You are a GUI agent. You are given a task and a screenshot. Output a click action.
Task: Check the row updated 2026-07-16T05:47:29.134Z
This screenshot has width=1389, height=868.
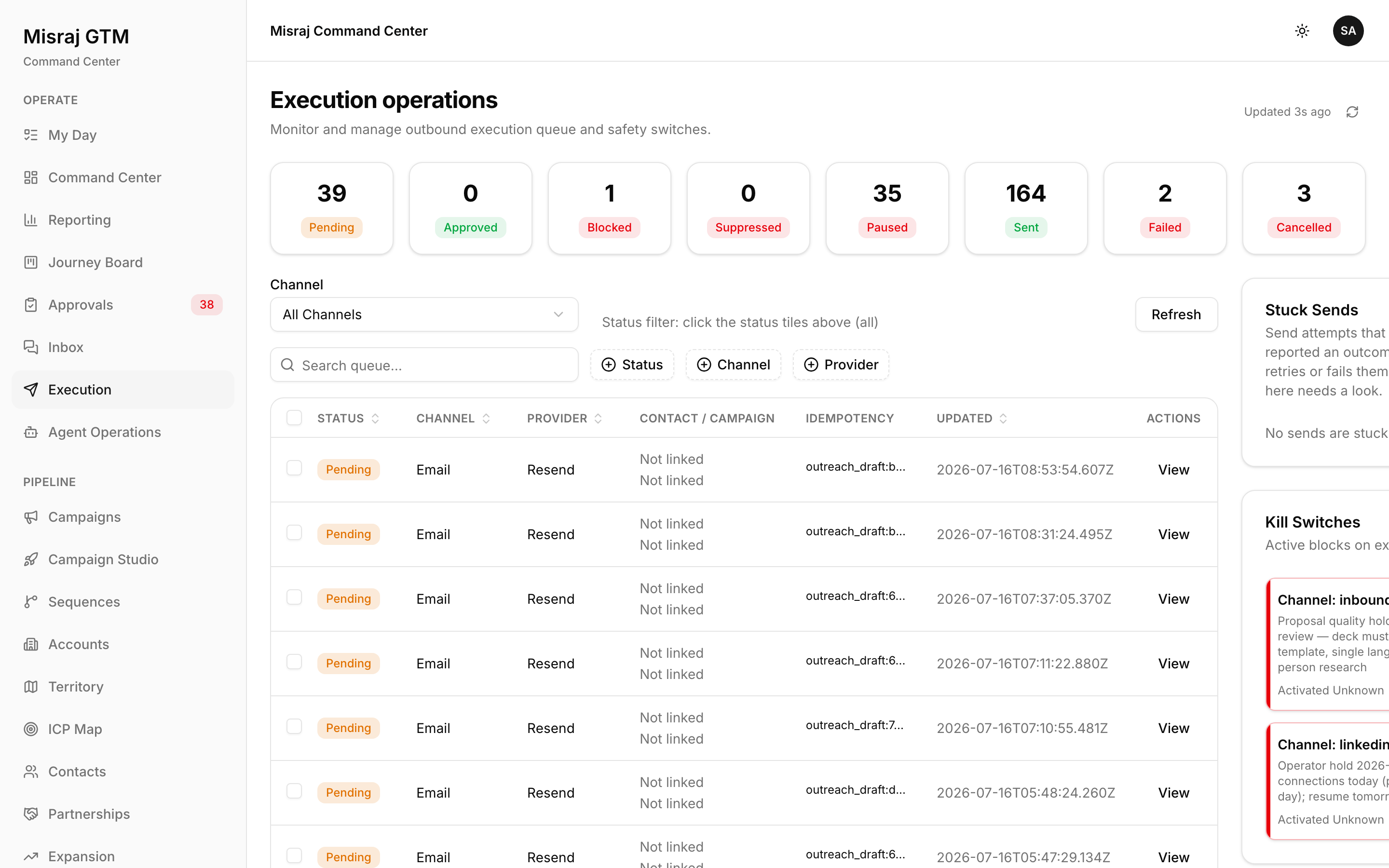pyautogui.click(x=294, y=856)
